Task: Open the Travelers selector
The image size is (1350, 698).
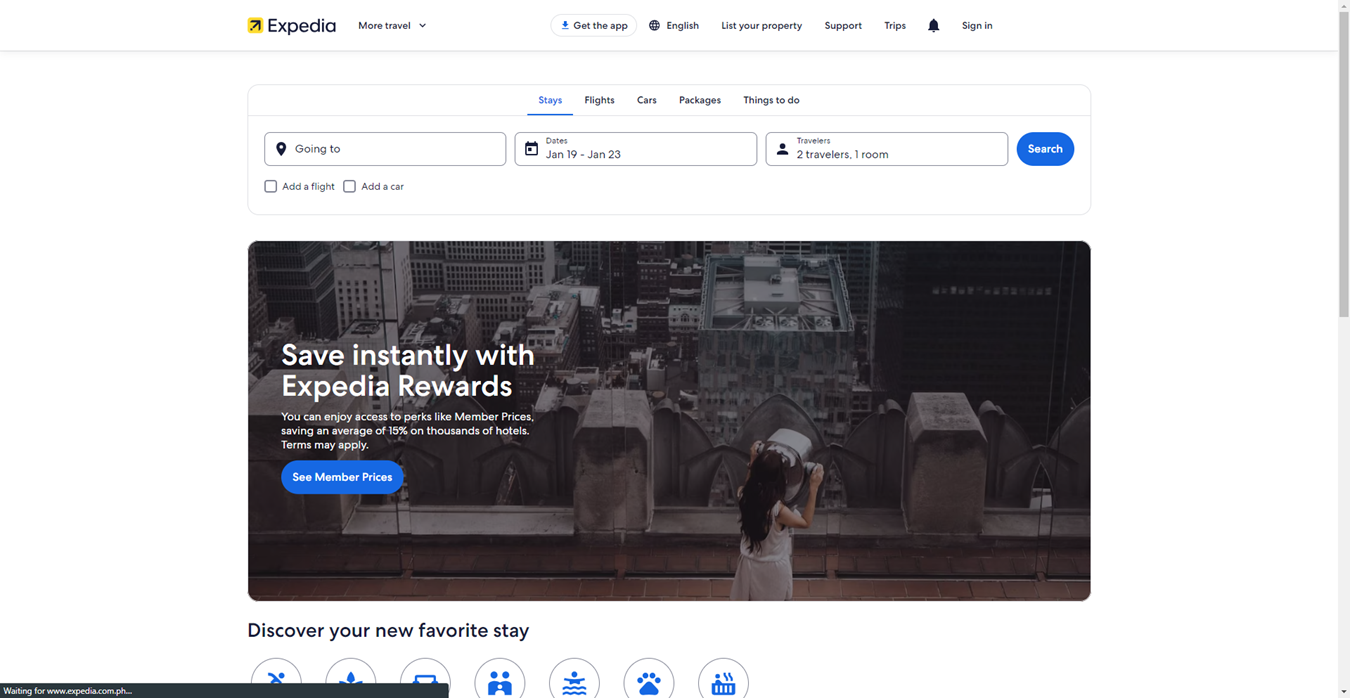Action: tap(887, 149)
